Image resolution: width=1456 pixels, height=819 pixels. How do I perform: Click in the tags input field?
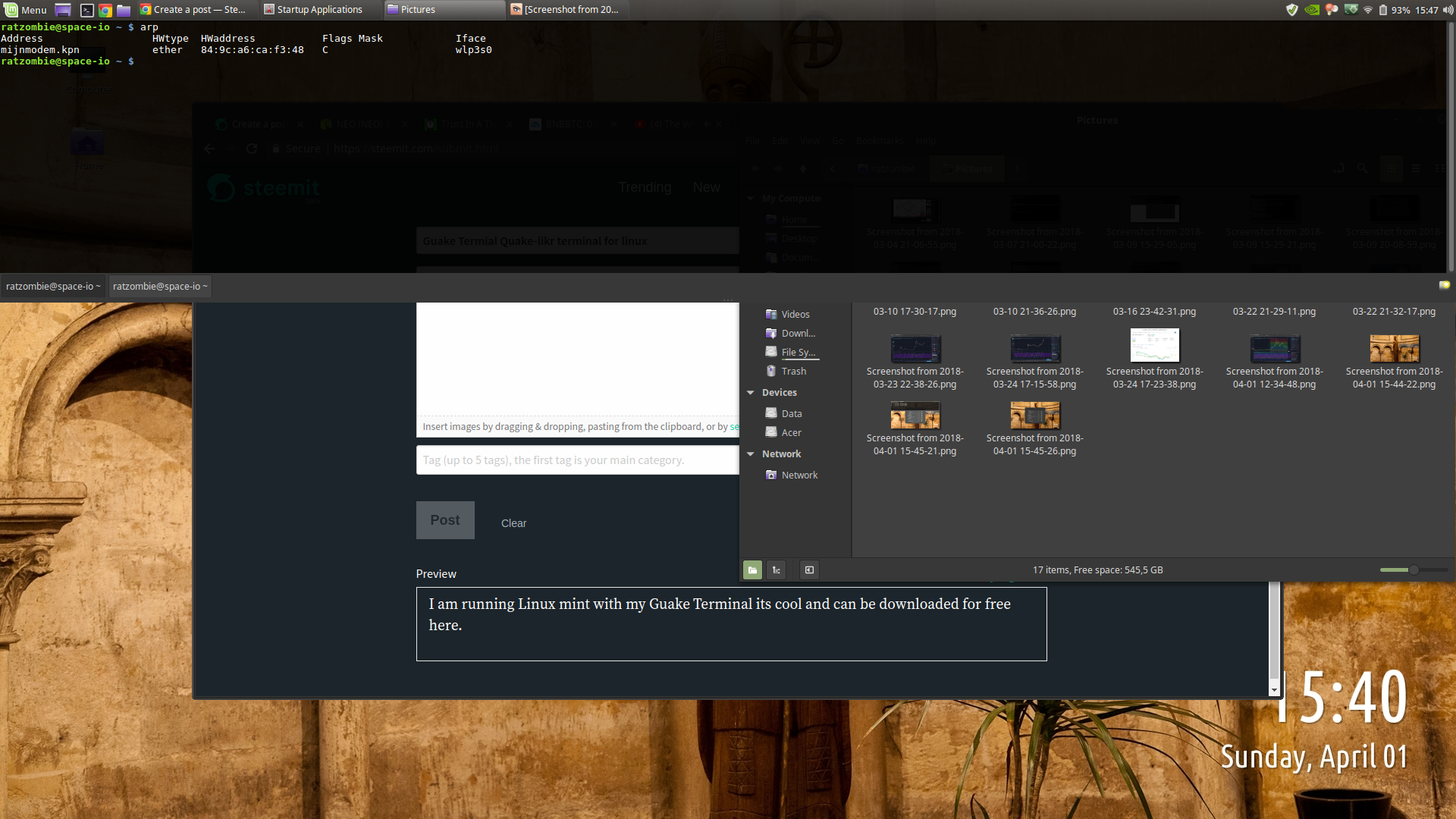coord(576,460)
